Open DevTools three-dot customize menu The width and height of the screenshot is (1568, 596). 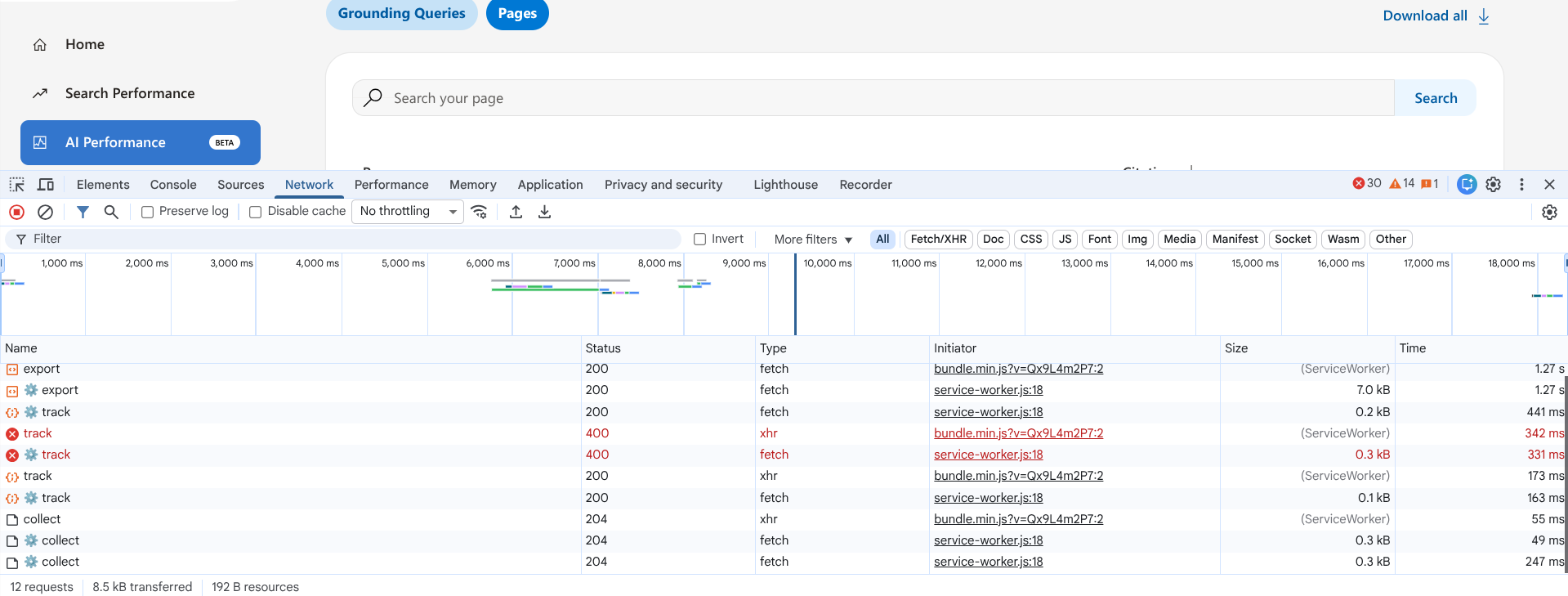coord(1521,185)
